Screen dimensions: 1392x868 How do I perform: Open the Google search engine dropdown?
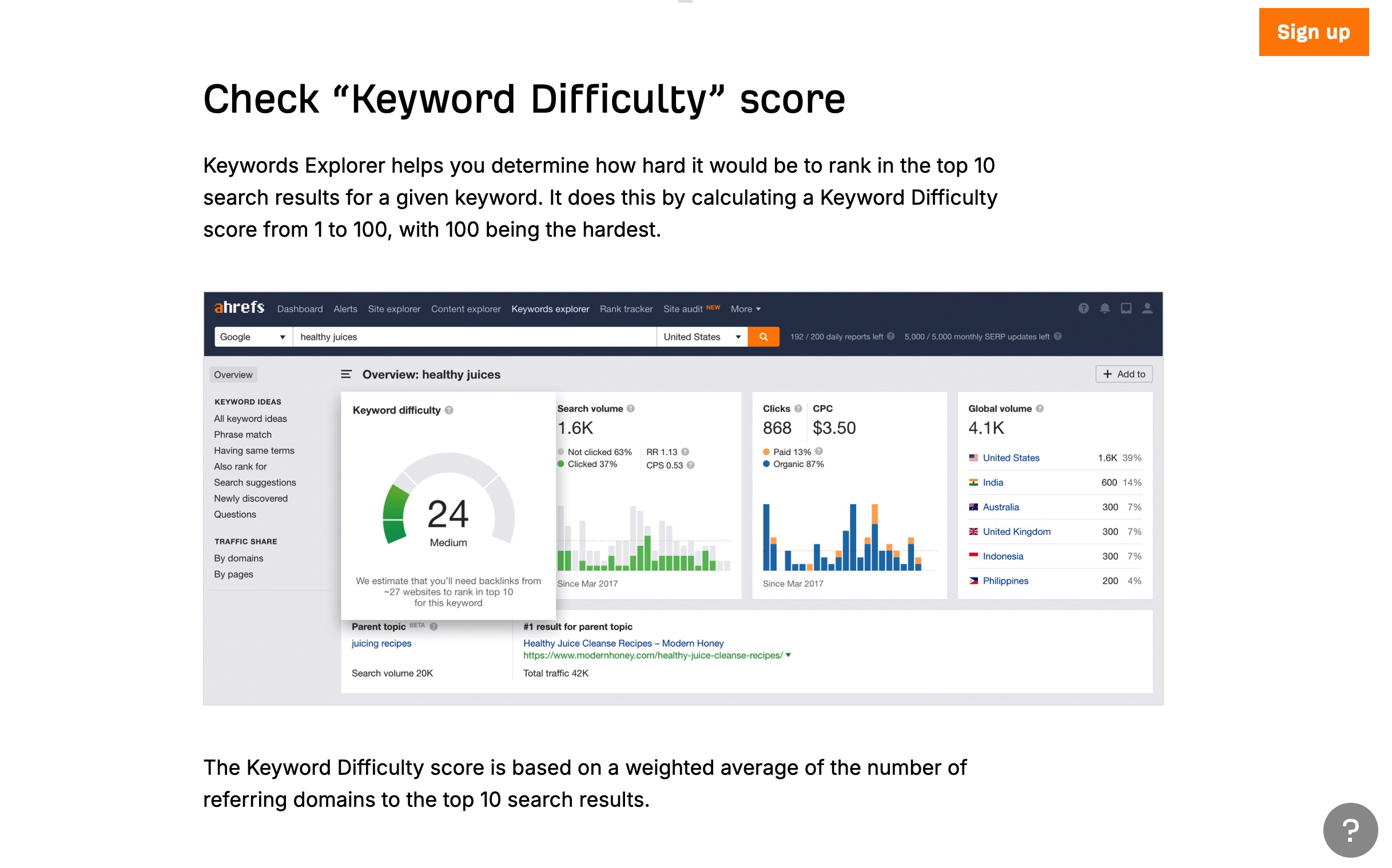253,337
